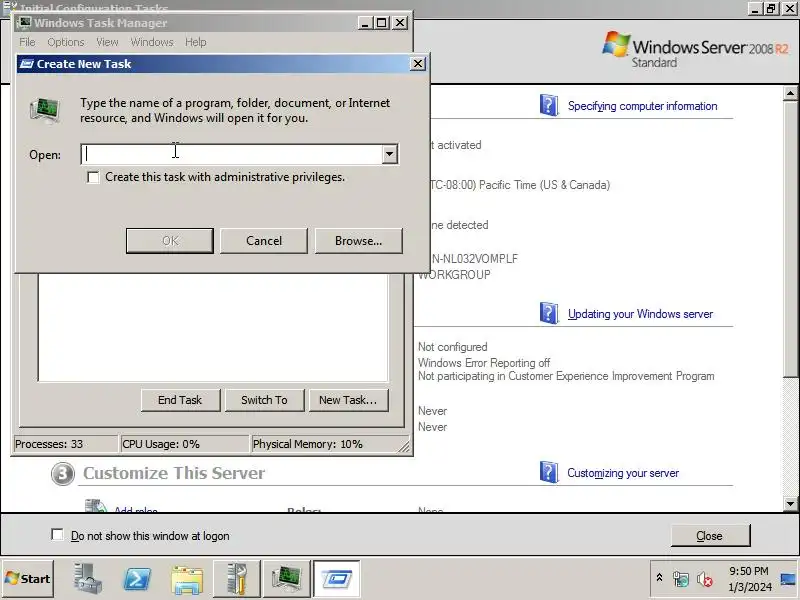Enable administrative privileges checkbox
800x600 pixels.
tap(93, 177)
